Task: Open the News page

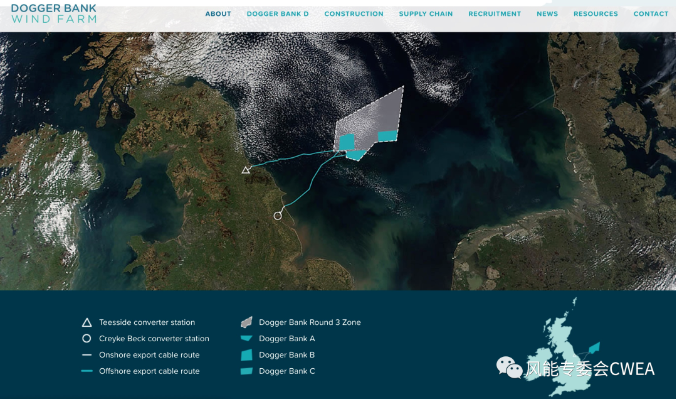Action: (x=547, y=14)
